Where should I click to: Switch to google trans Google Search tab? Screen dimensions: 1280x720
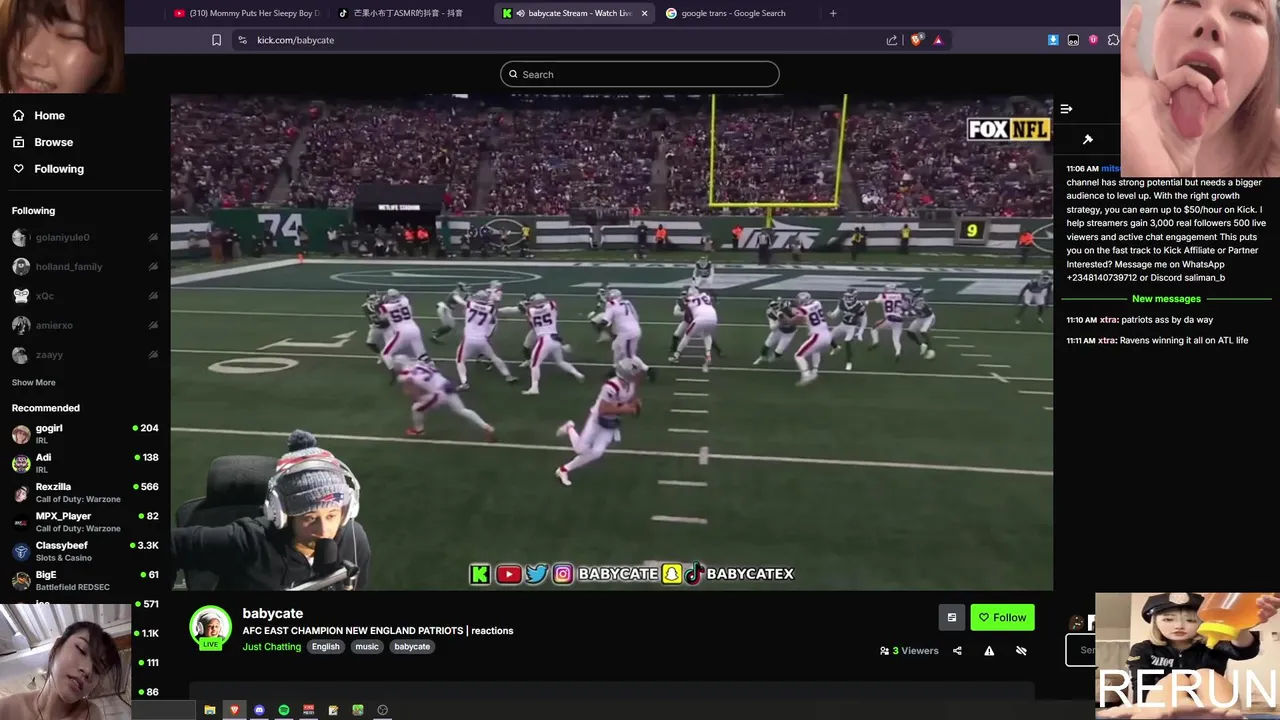coord(735,13)
